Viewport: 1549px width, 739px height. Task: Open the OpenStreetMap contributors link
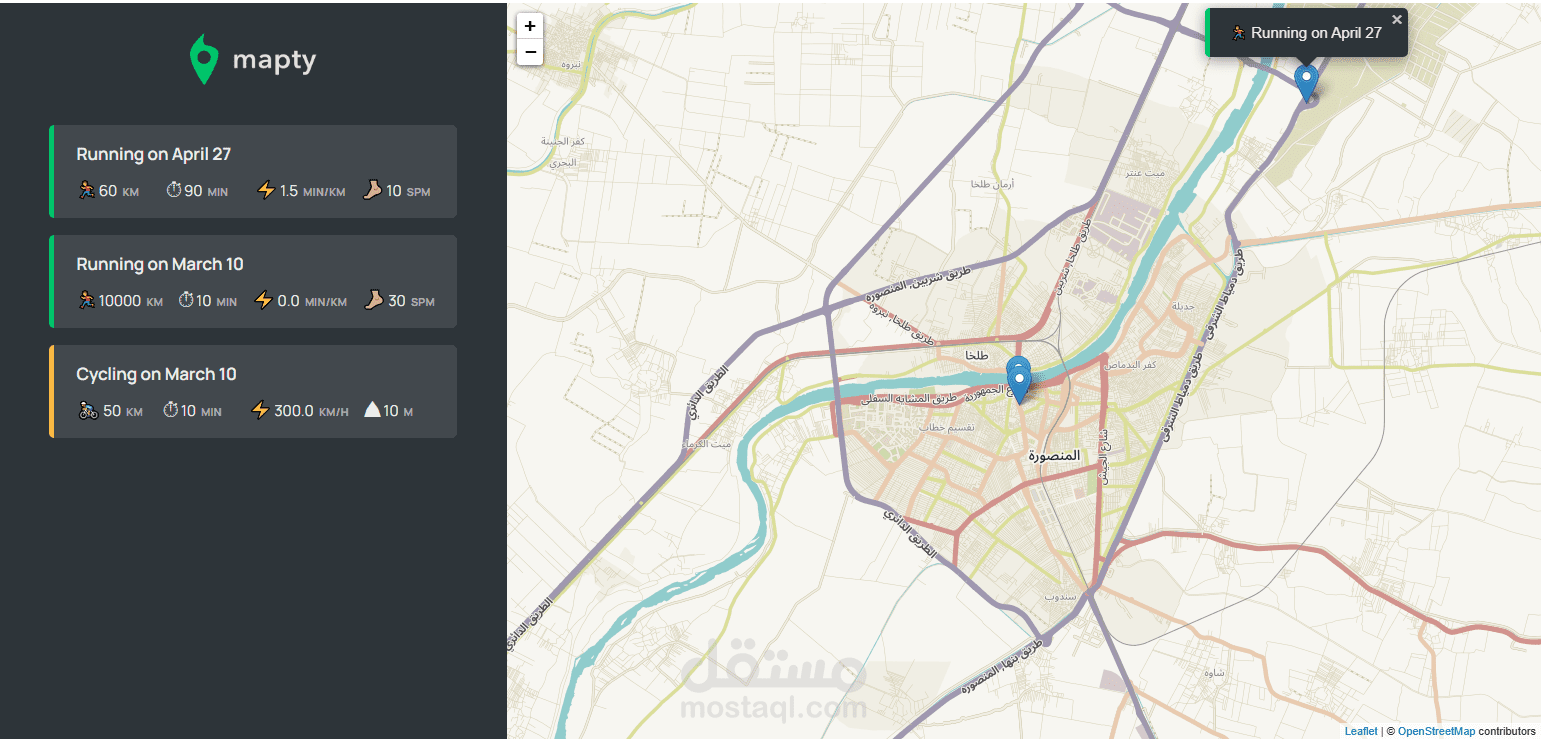tap(1436, 731)
